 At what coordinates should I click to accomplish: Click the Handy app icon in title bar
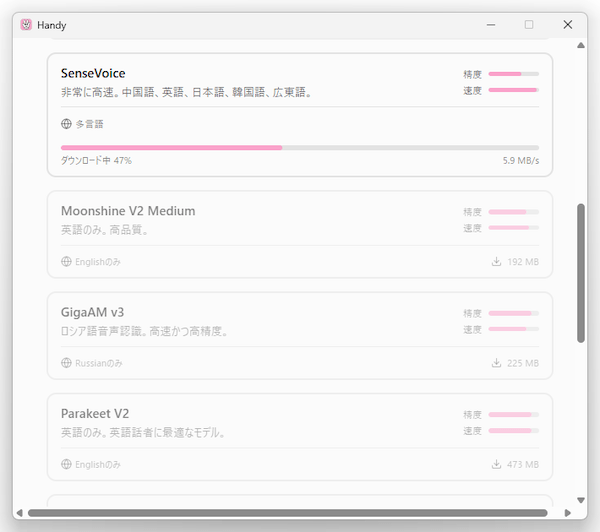click(x=25, y=25)
